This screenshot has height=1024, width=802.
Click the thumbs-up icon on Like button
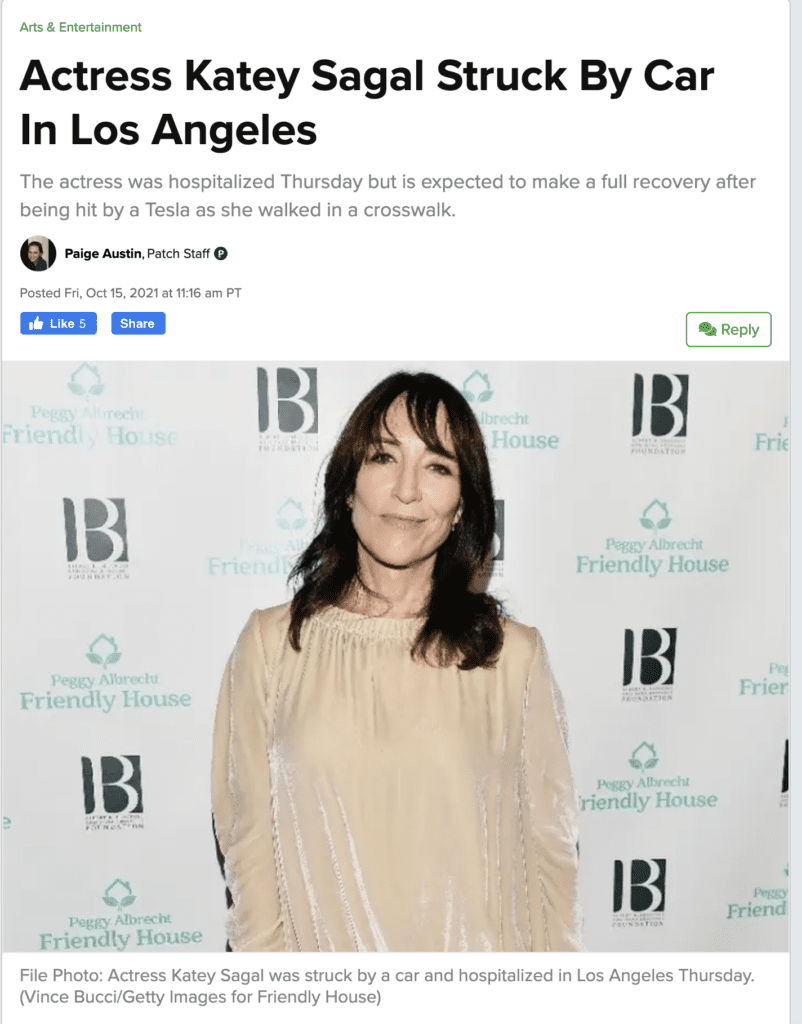click(x=36, y=323)
